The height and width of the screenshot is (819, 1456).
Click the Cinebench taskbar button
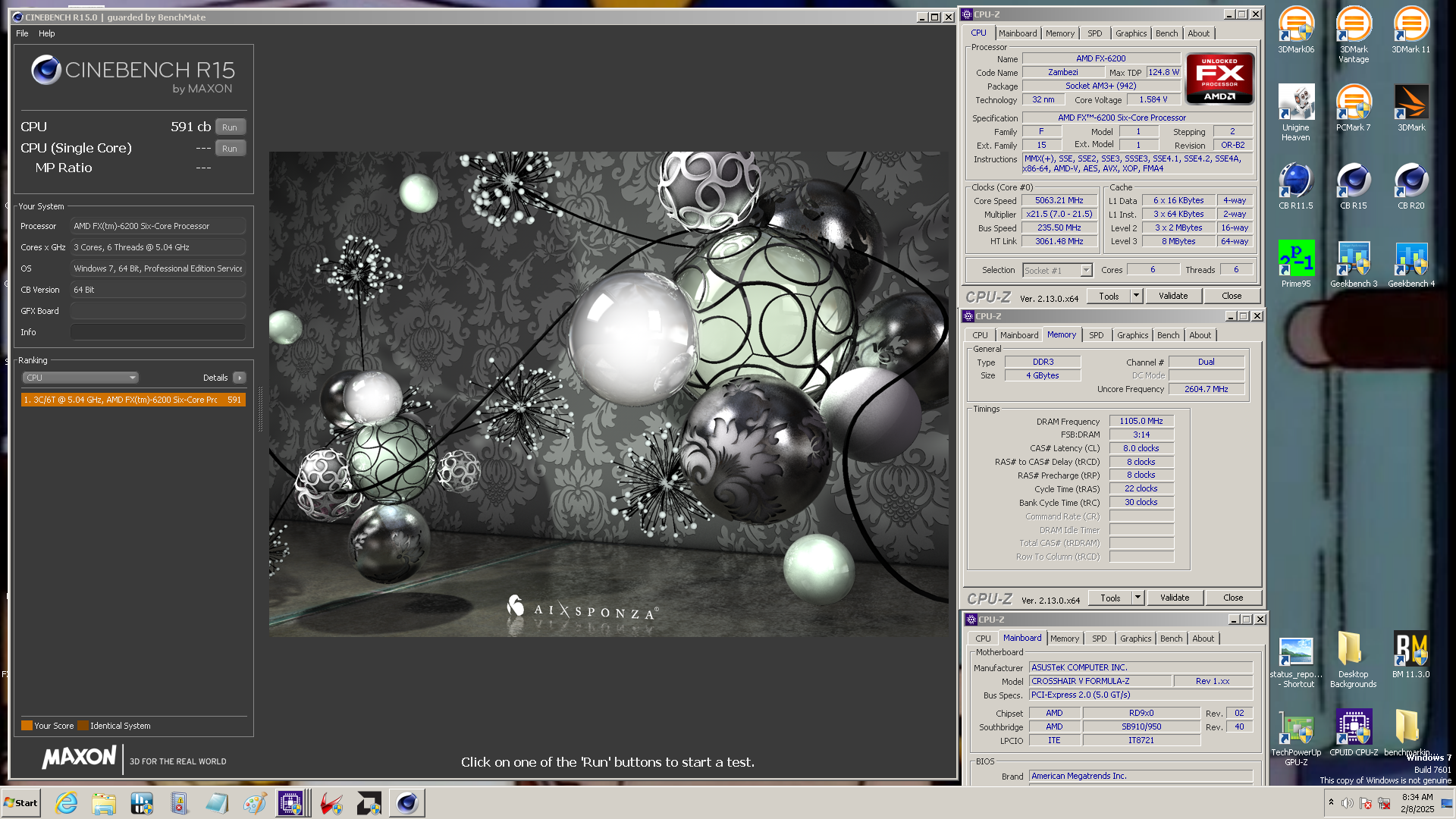pos(407,803)
